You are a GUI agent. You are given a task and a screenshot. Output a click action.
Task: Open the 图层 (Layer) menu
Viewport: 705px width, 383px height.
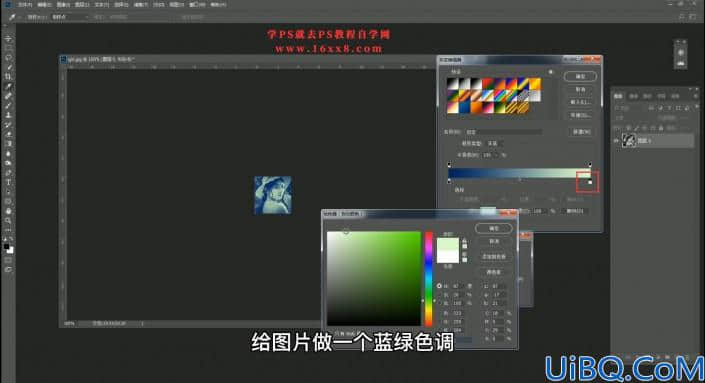(82, 4)
